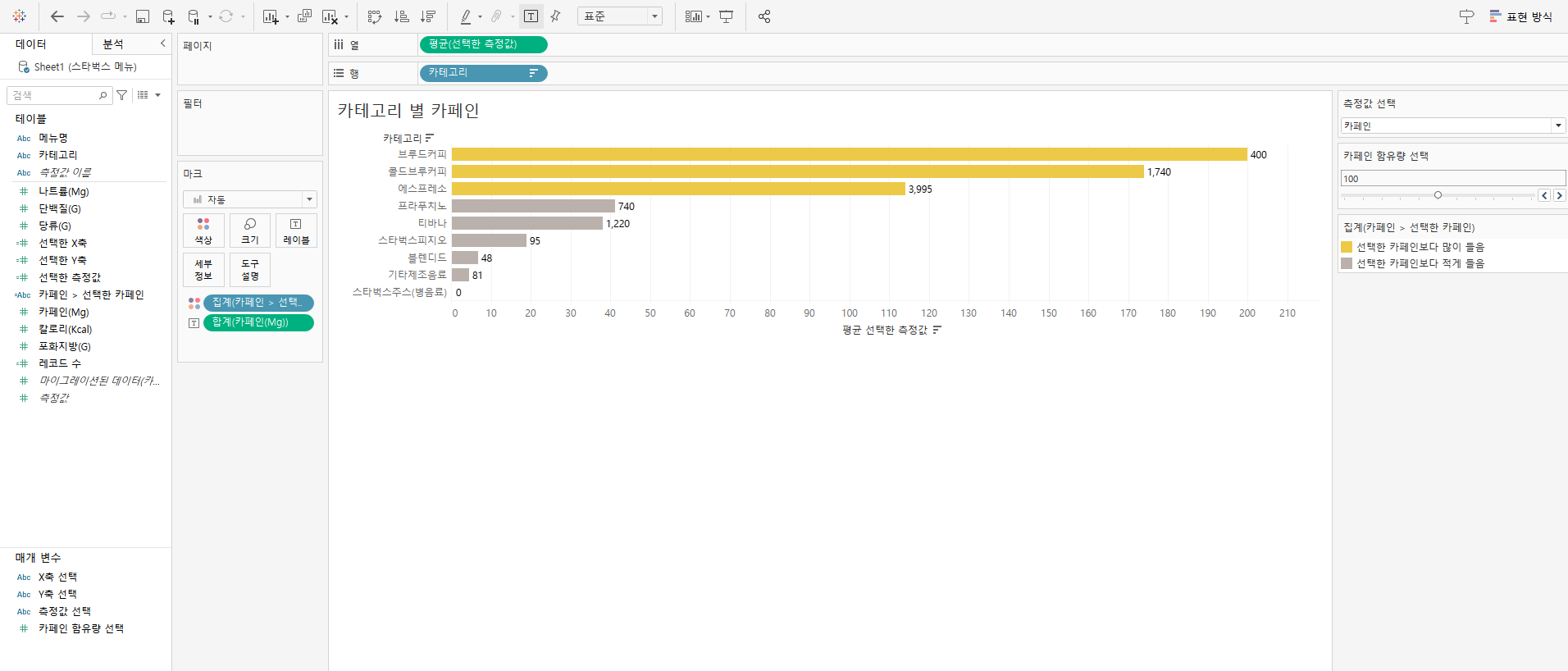
Task: Open dropdown arrow beside highlight pen
Action: (x=480, y=17)
